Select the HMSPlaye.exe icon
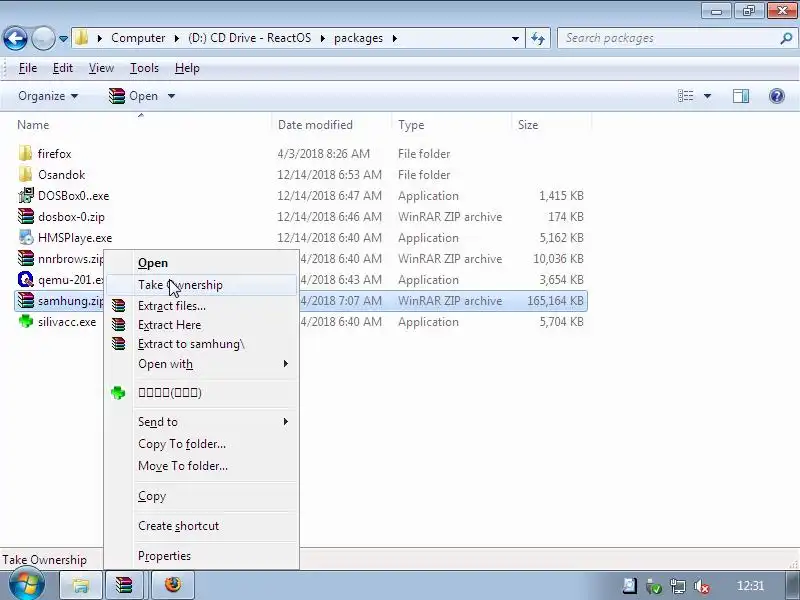This screenshot has width=800, height=600. coord(26,237)
